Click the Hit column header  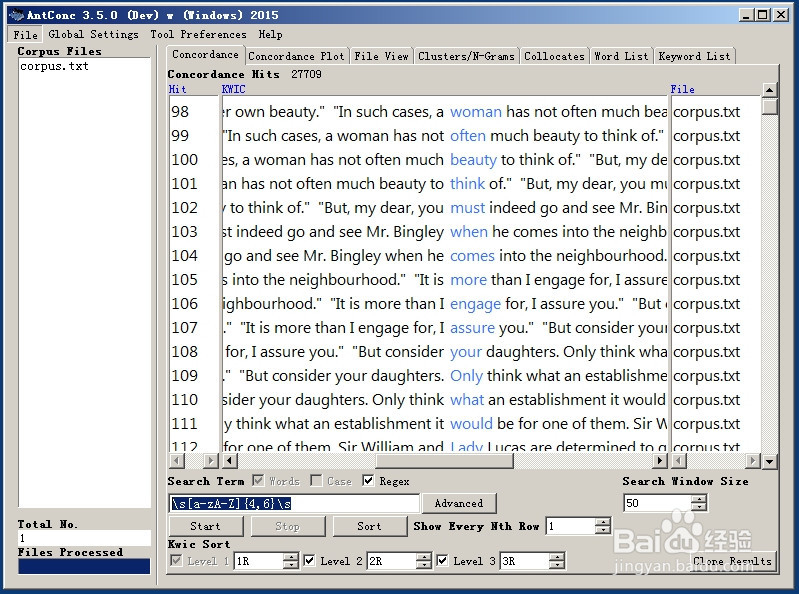pos(178,89)
